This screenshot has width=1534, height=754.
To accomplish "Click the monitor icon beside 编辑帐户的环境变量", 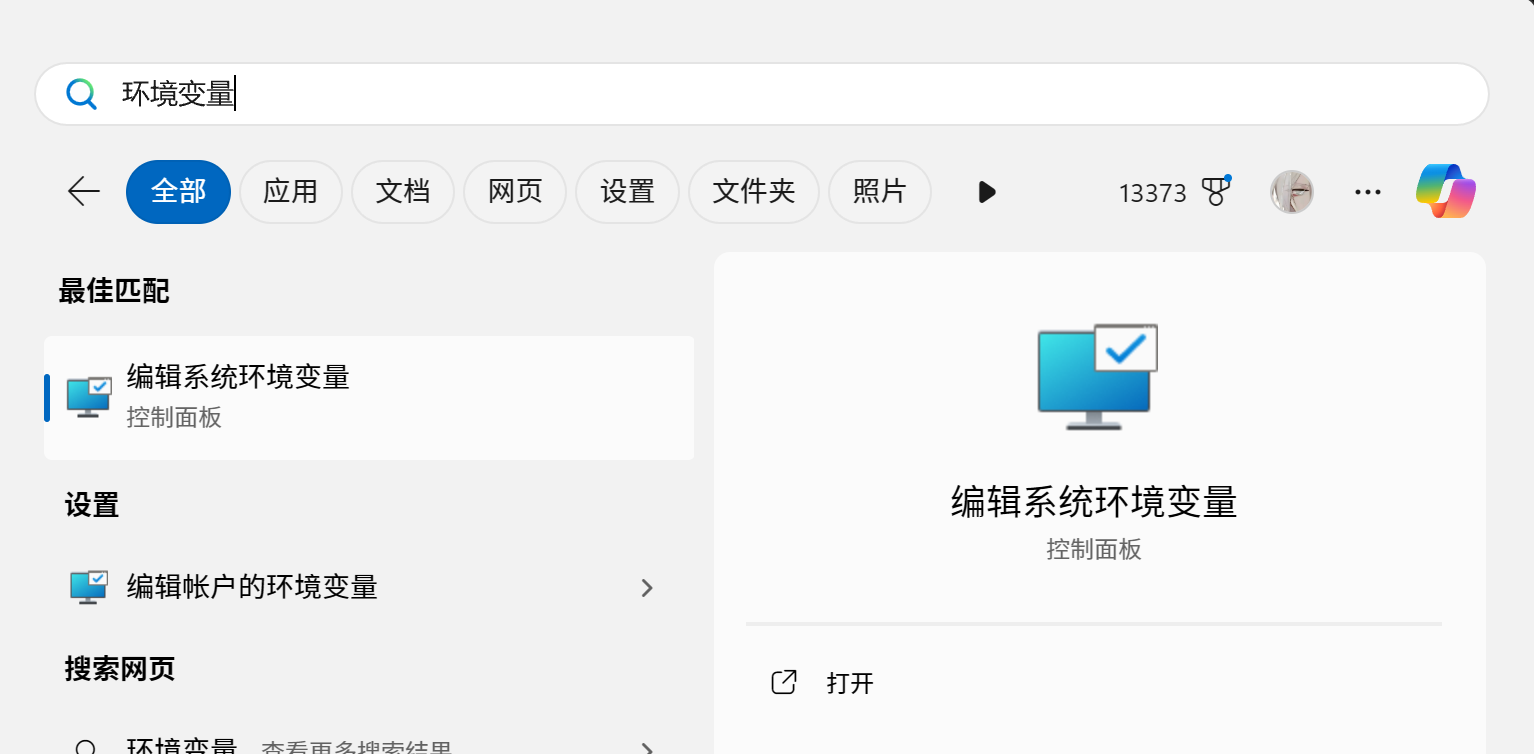I will (x=89, y=587).
